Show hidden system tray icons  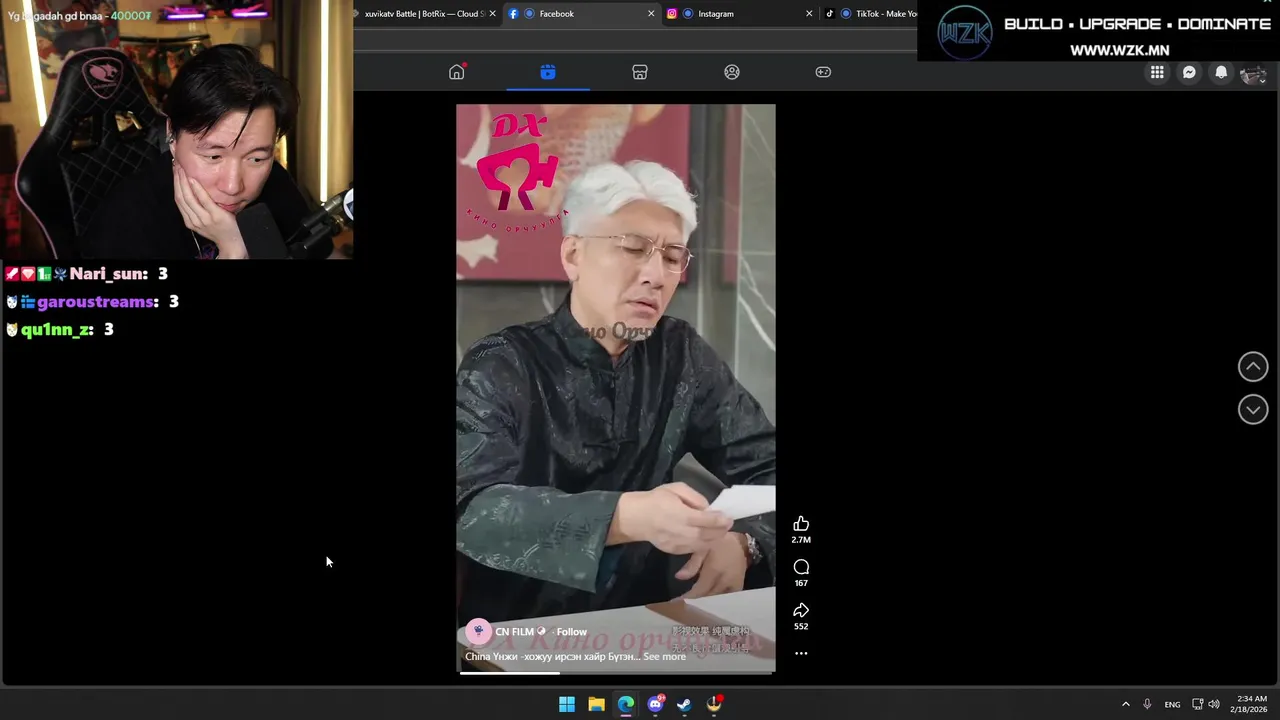click(x=1125, y=704)
